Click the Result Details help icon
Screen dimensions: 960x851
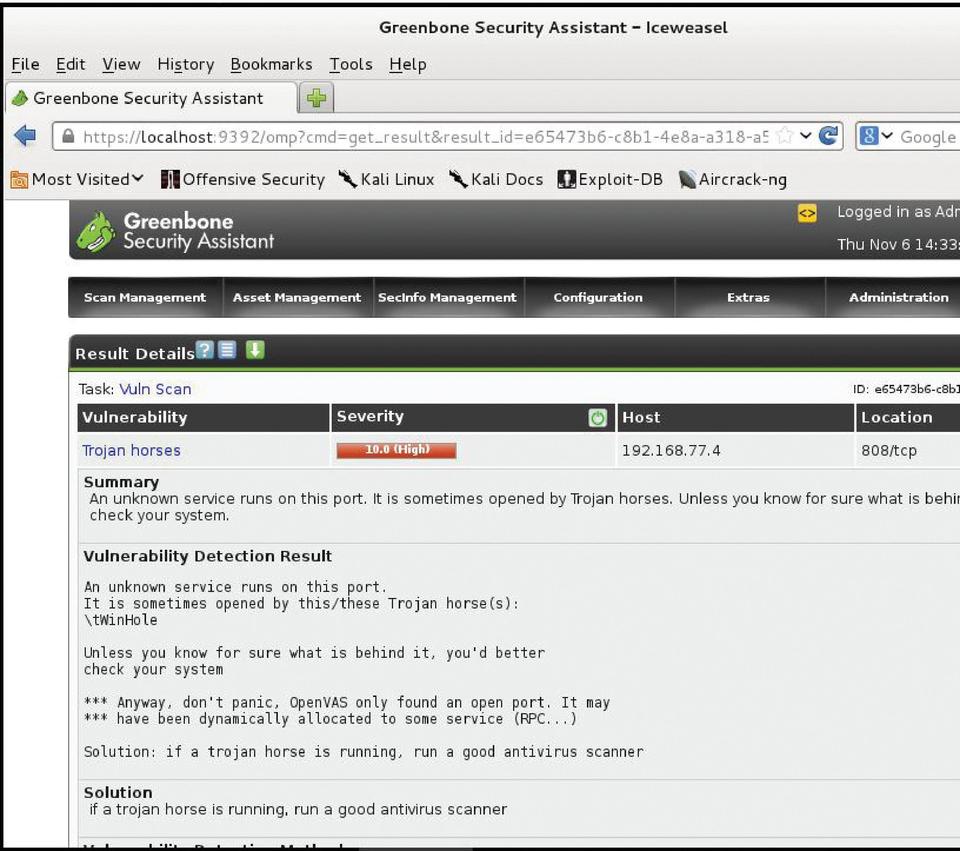tap(205, 350)
